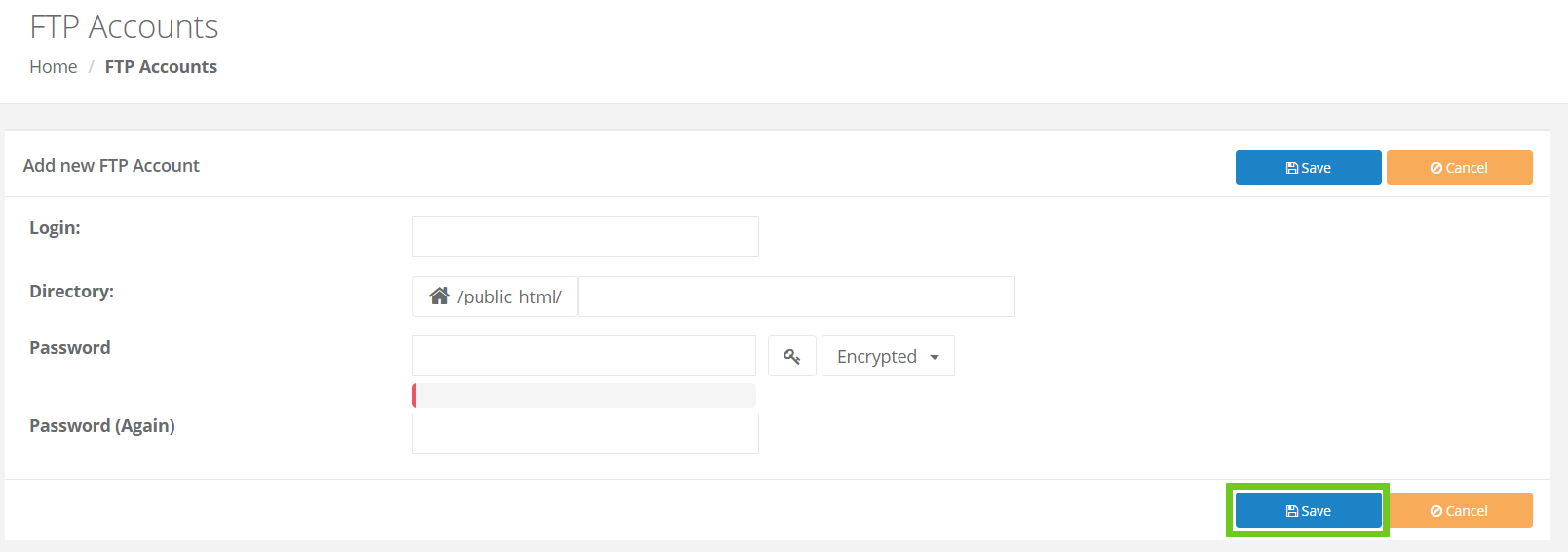1568x552 pixels.
Task: Click the ban icon in top Cancel
Action: click(1436, 168)
